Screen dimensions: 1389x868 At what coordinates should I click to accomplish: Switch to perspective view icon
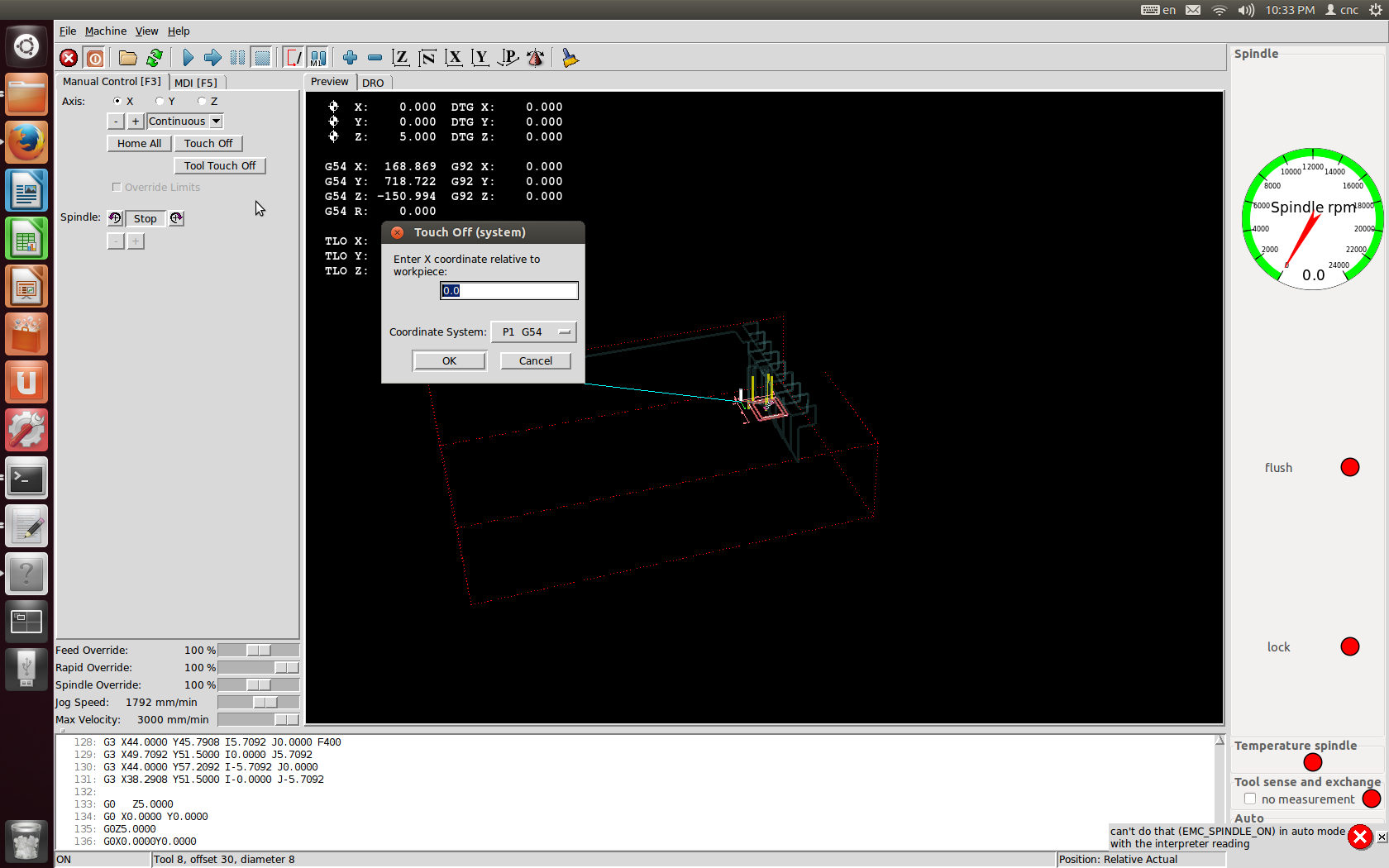508,58
